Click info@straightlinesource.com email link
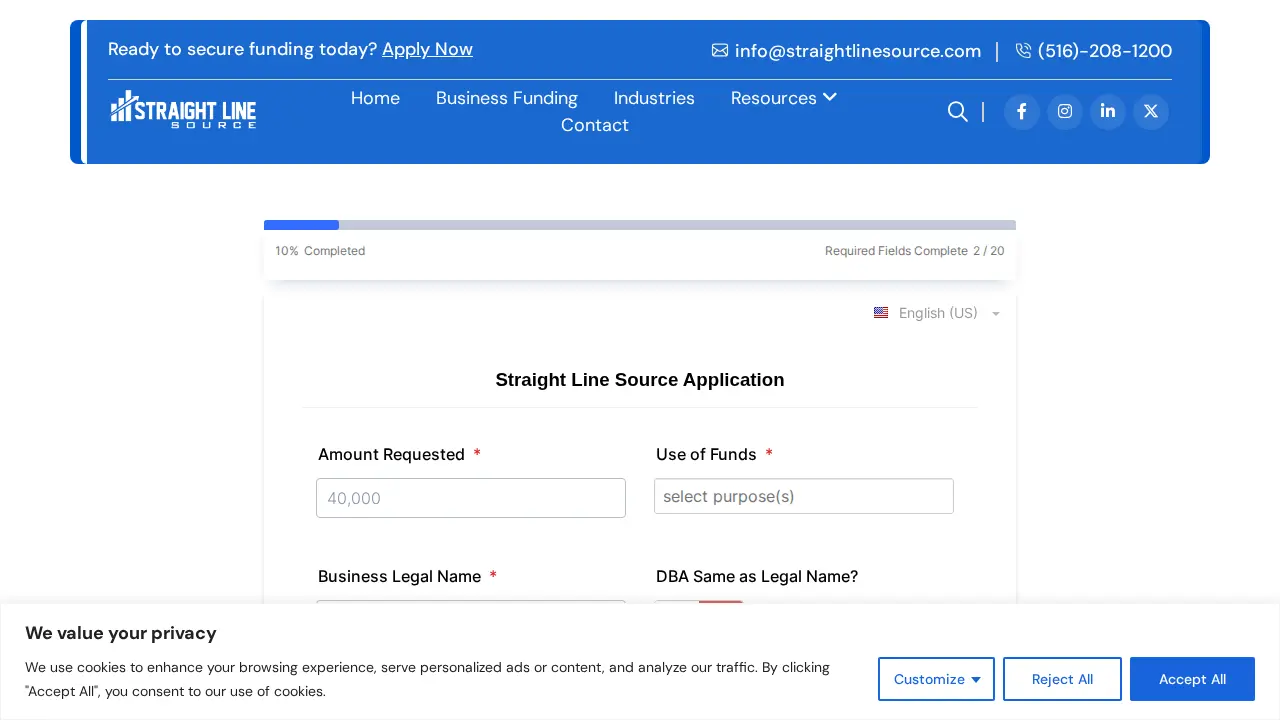 [858, 51]
